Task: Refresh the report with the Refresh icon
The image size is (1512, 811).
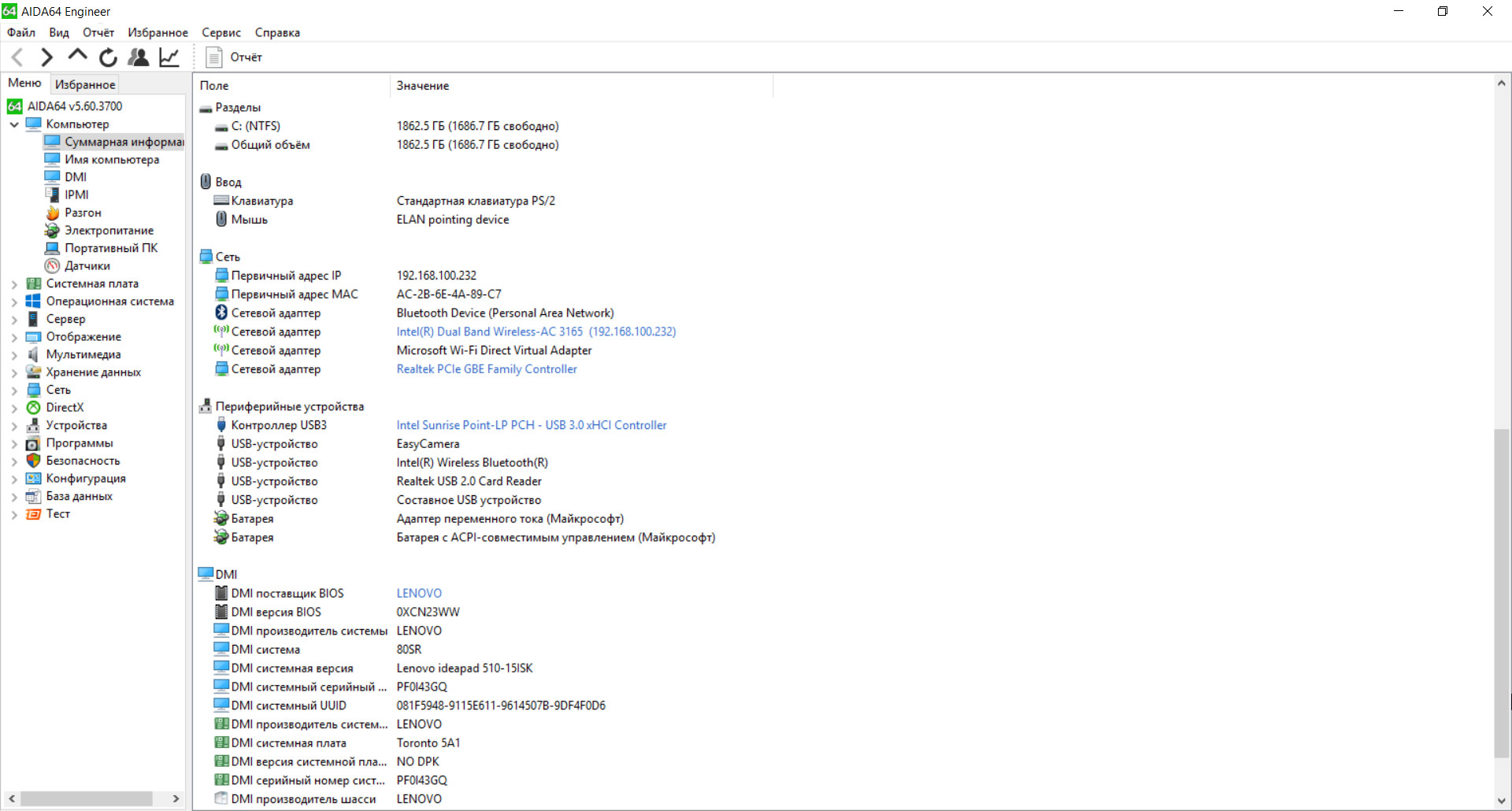Action: click(108, 57)
